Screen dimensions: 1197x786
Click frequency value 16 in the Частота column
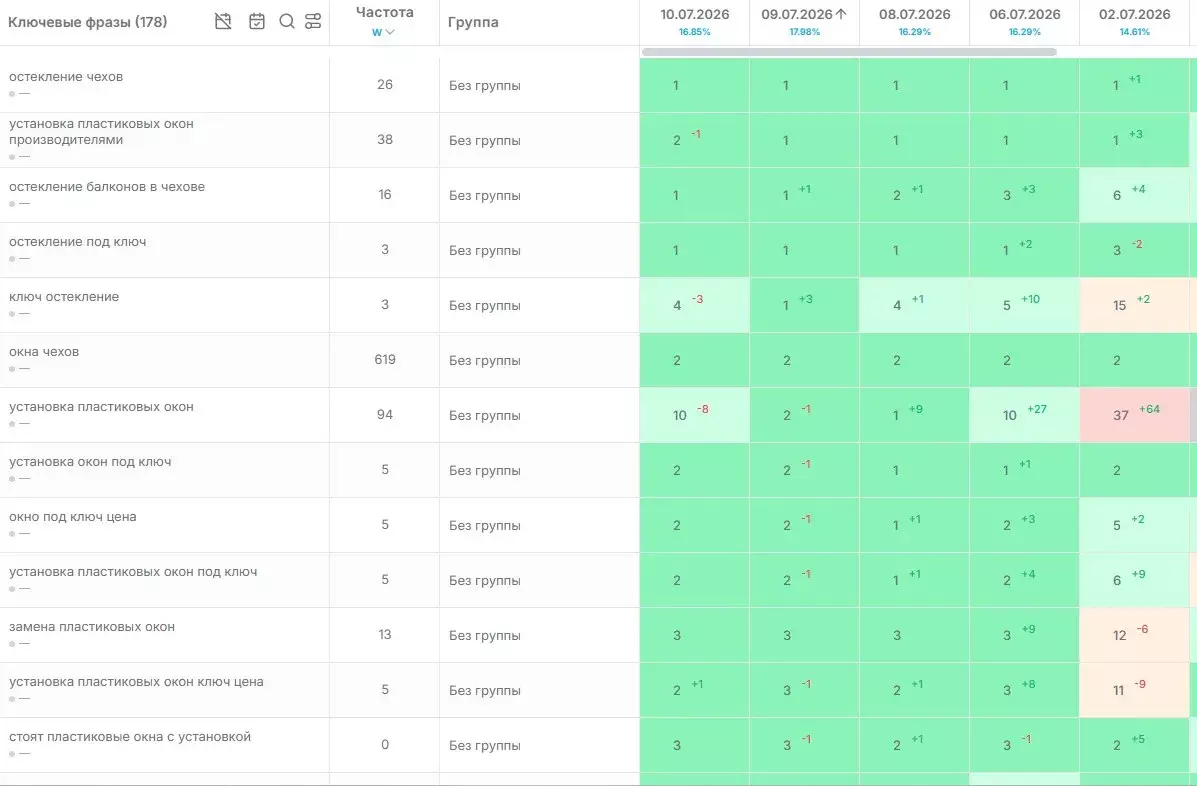pos(385,195)
